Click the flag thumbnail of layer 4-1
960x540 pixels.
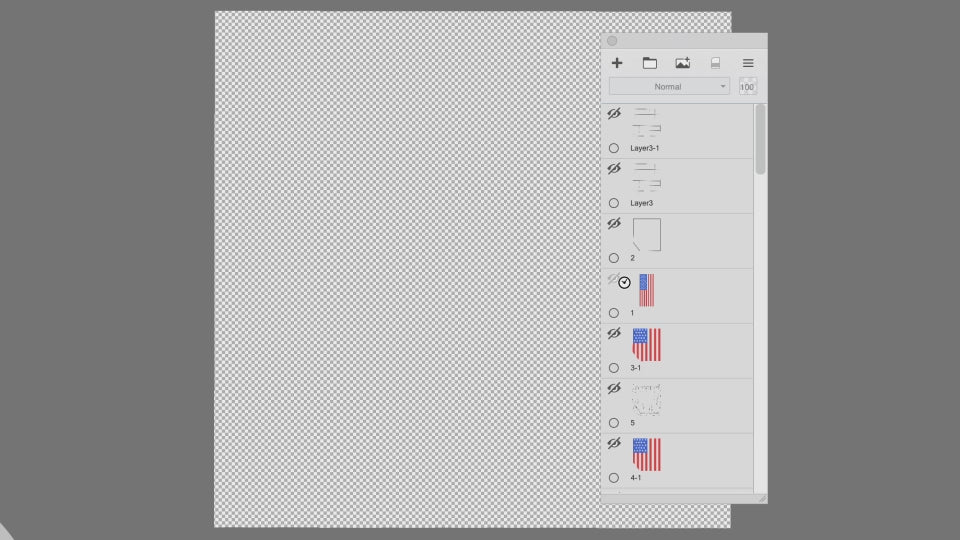coord(647,455)
